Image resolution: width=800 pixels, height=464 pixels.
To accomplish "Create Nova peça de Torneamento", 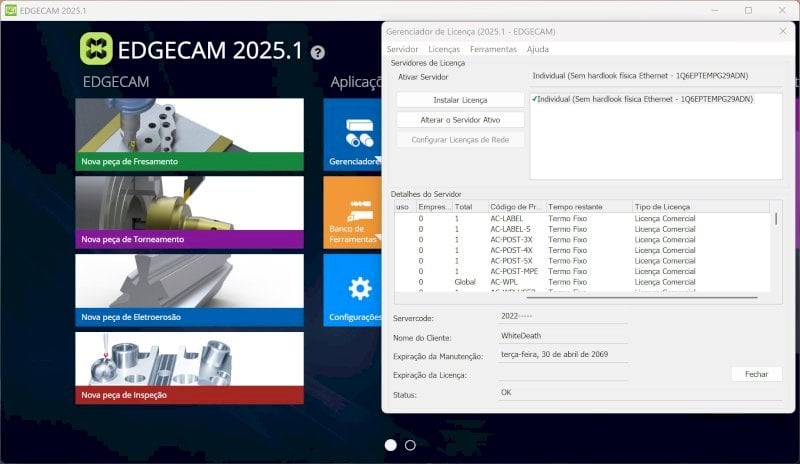I will (x=189, y=212).
